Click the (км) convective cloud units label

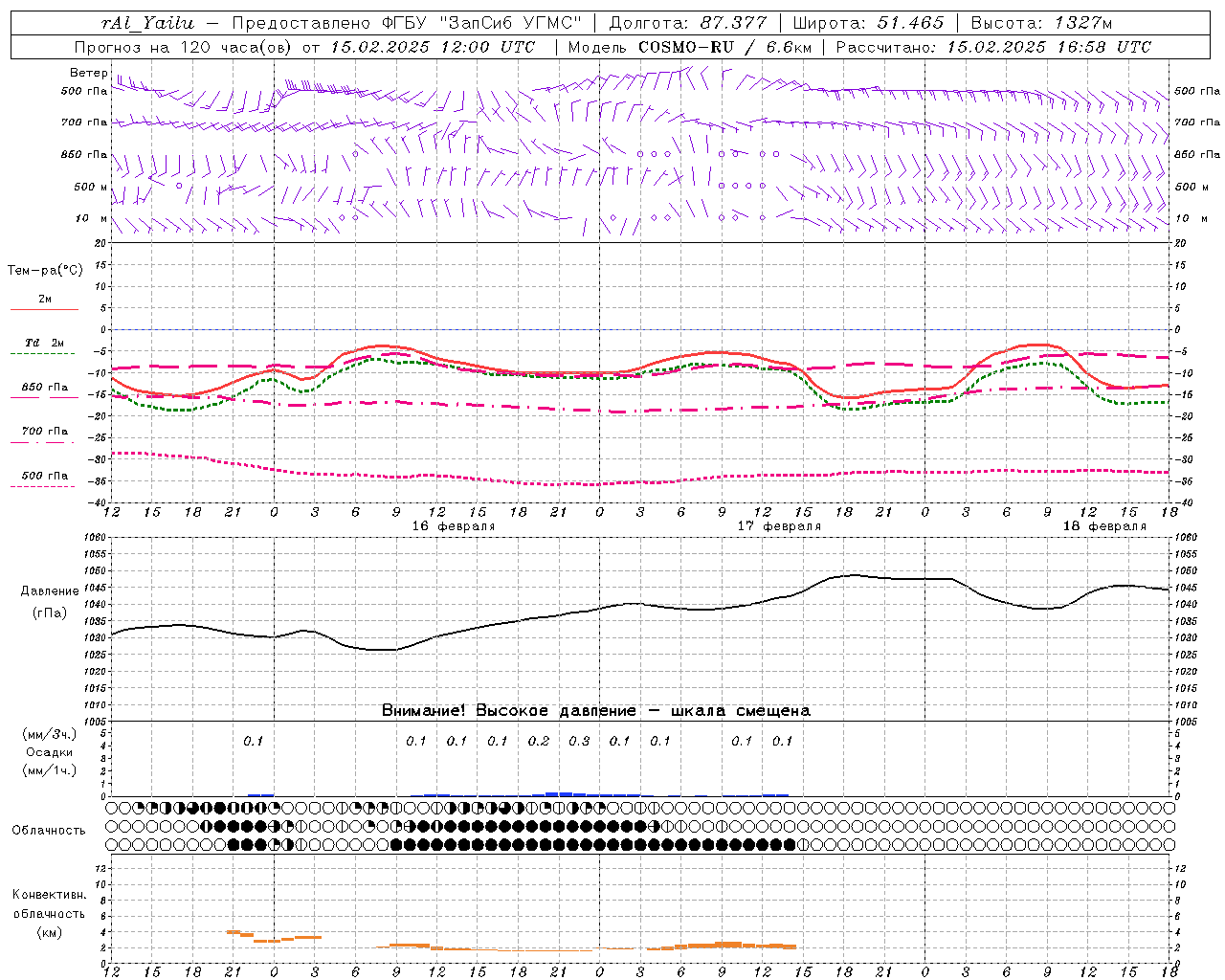(49, 931)
